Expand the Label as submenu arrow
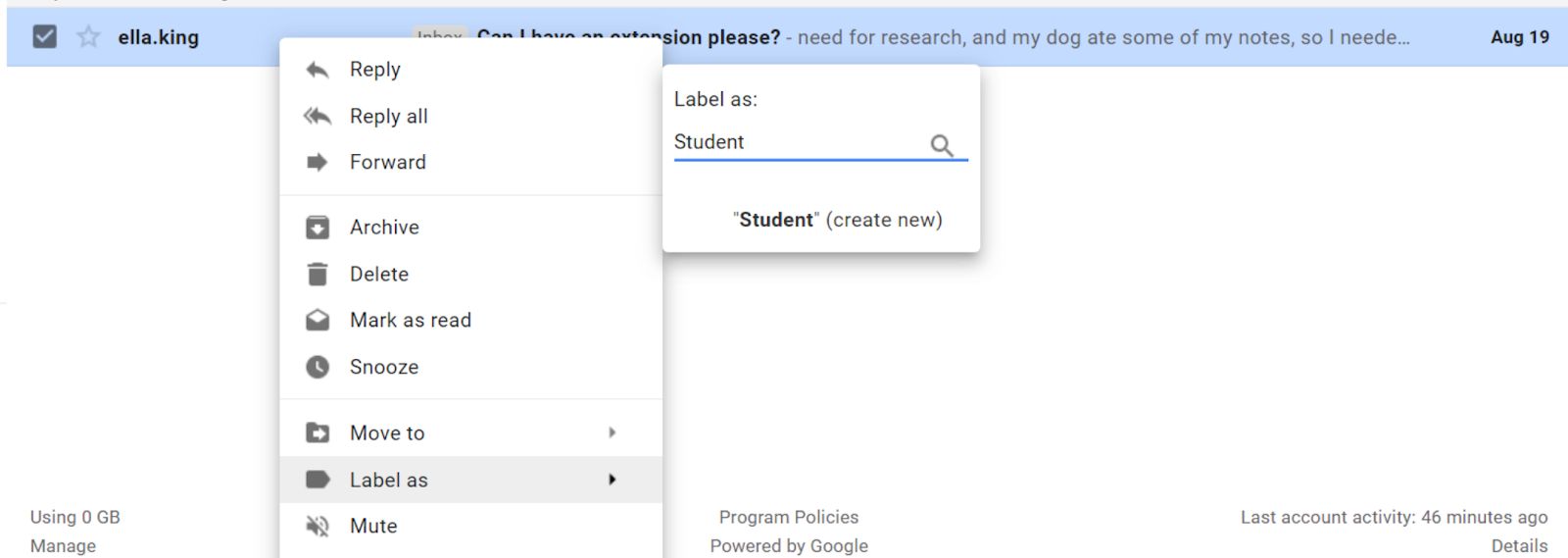 coord(612,480)
